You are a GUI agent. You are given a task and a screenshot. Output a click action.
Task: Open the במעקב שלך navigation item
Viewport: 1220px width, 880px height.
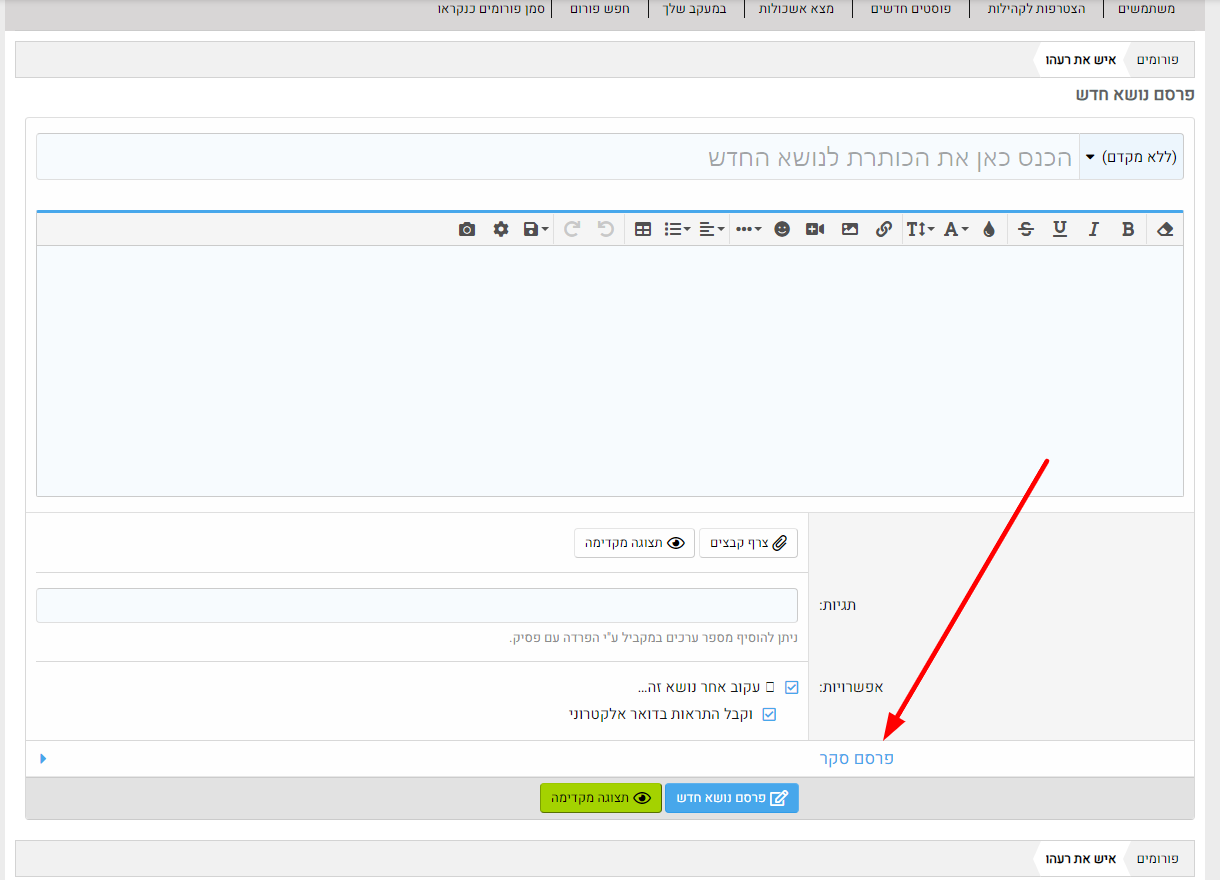point(695,9)
